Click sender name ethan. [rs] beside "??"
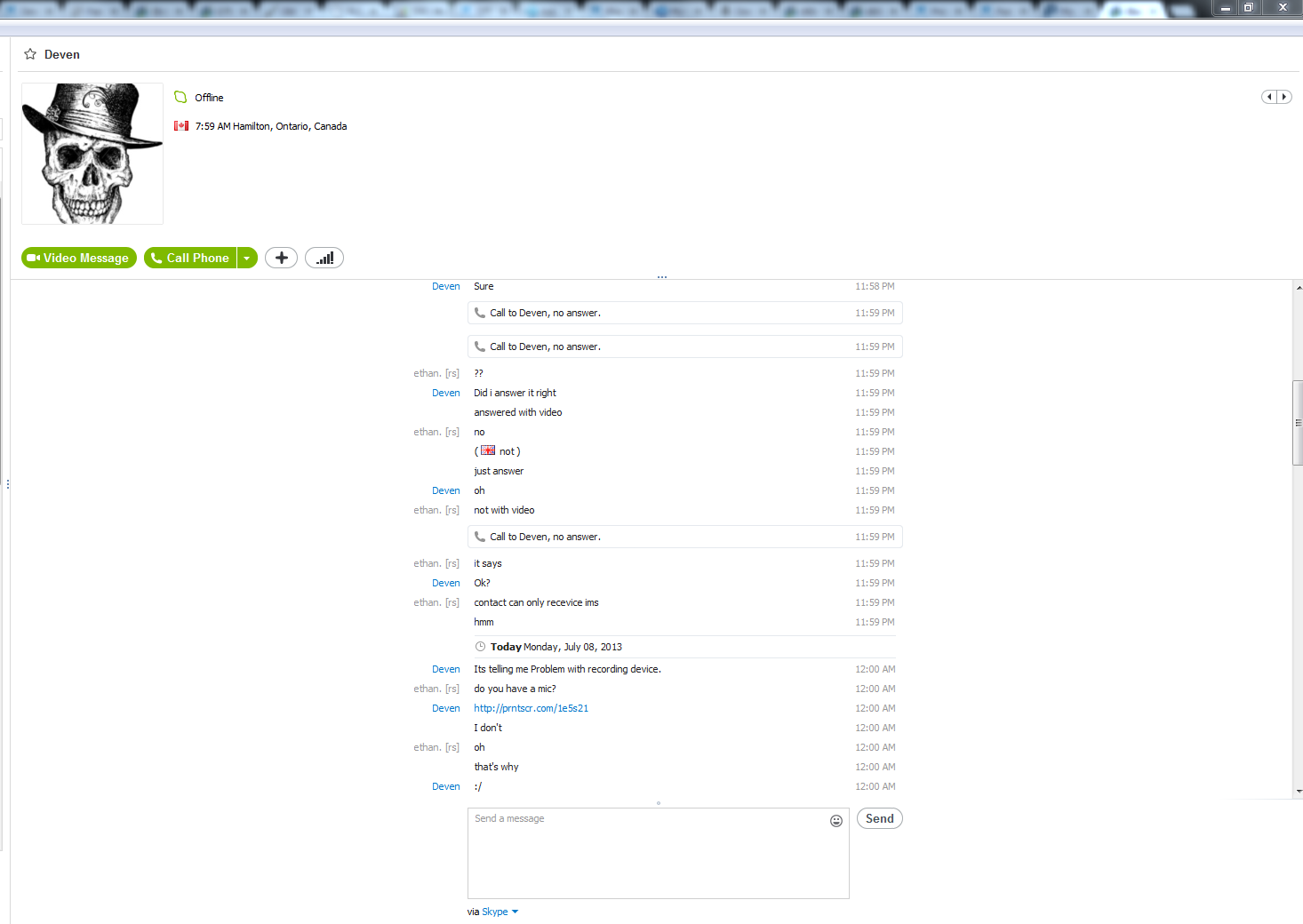Image resolution: width=1303 pixels, height=924 pixels. pyautogui.click(x=436, y=373)
